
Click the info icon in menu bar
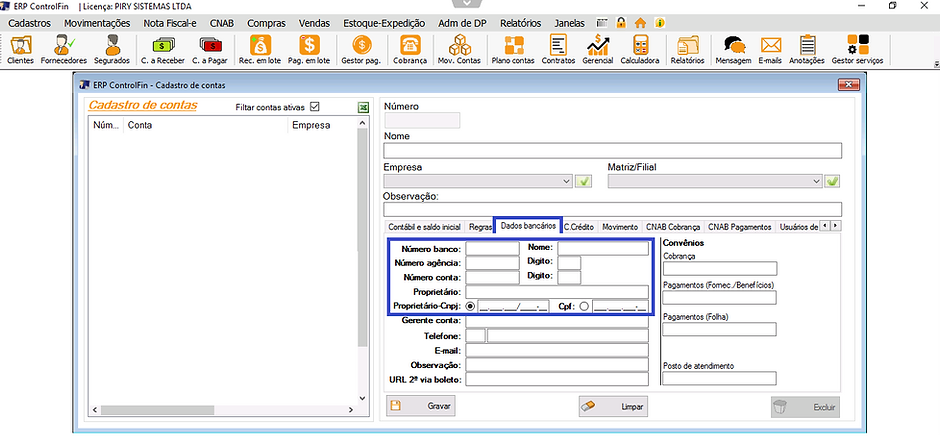pyautogui.click(x=659, y=23)
